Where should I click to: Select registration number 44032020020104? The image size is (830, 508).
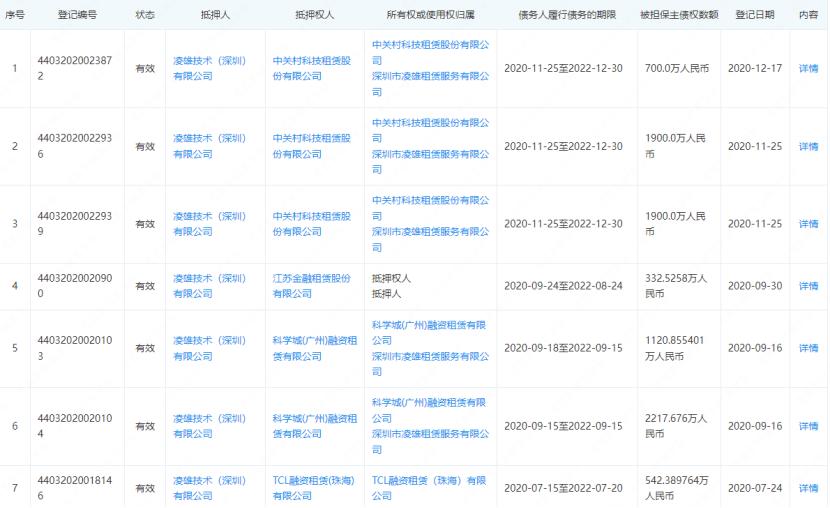tap(75, 426)
